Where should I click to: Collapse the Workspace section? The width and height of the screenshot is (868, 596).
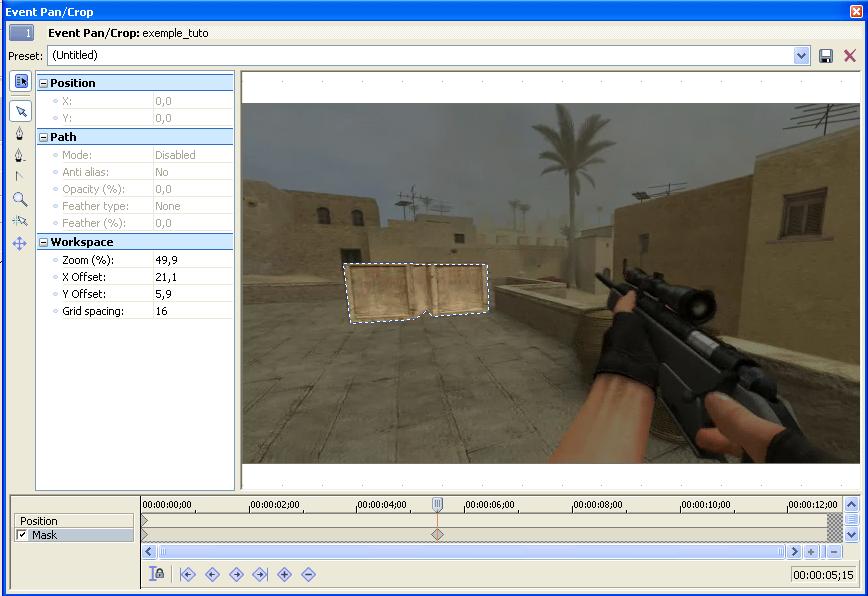[44, 242]
